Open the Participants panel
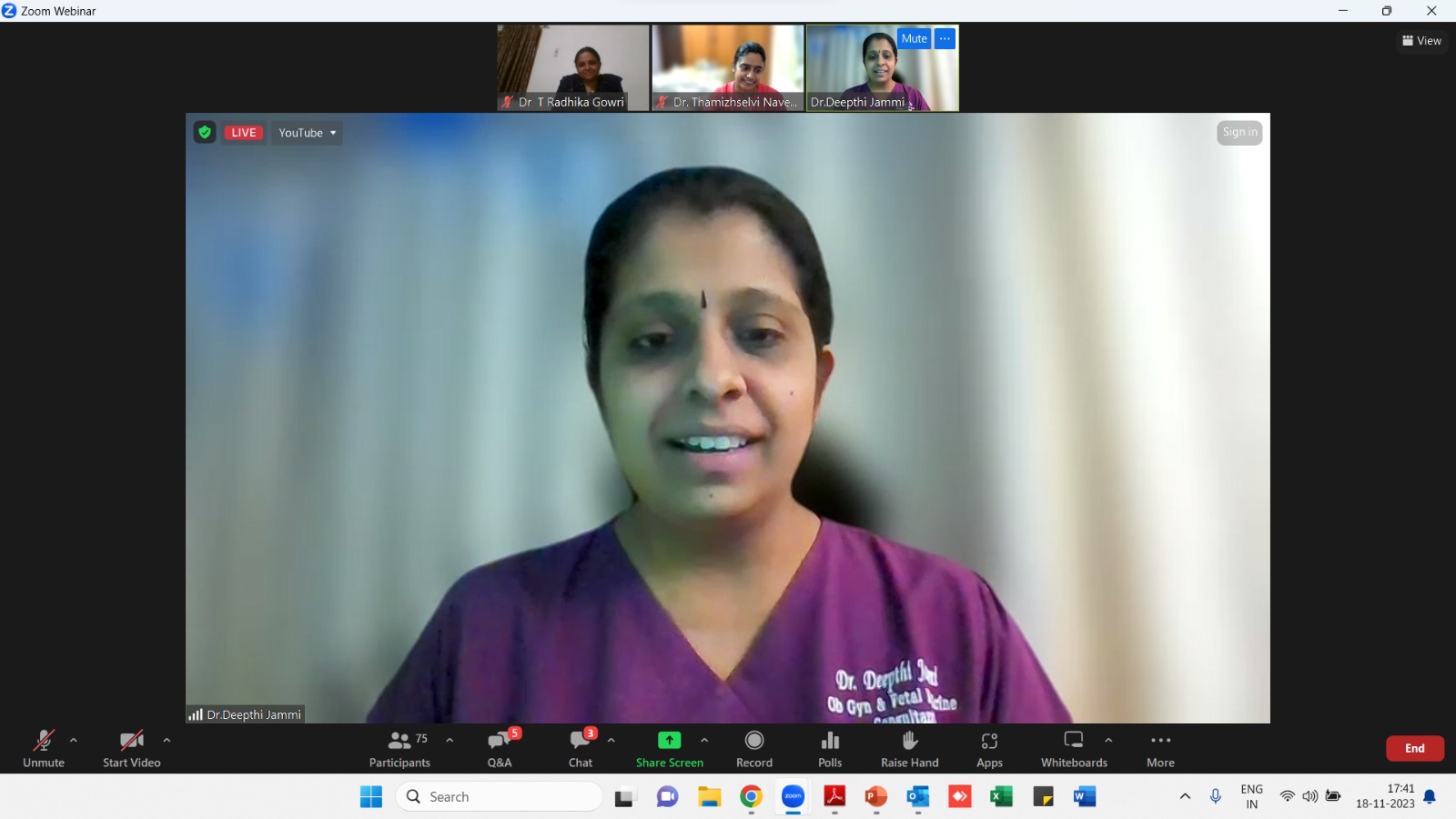Screen dimensions: 1456x819 click(x=399, y=749)
